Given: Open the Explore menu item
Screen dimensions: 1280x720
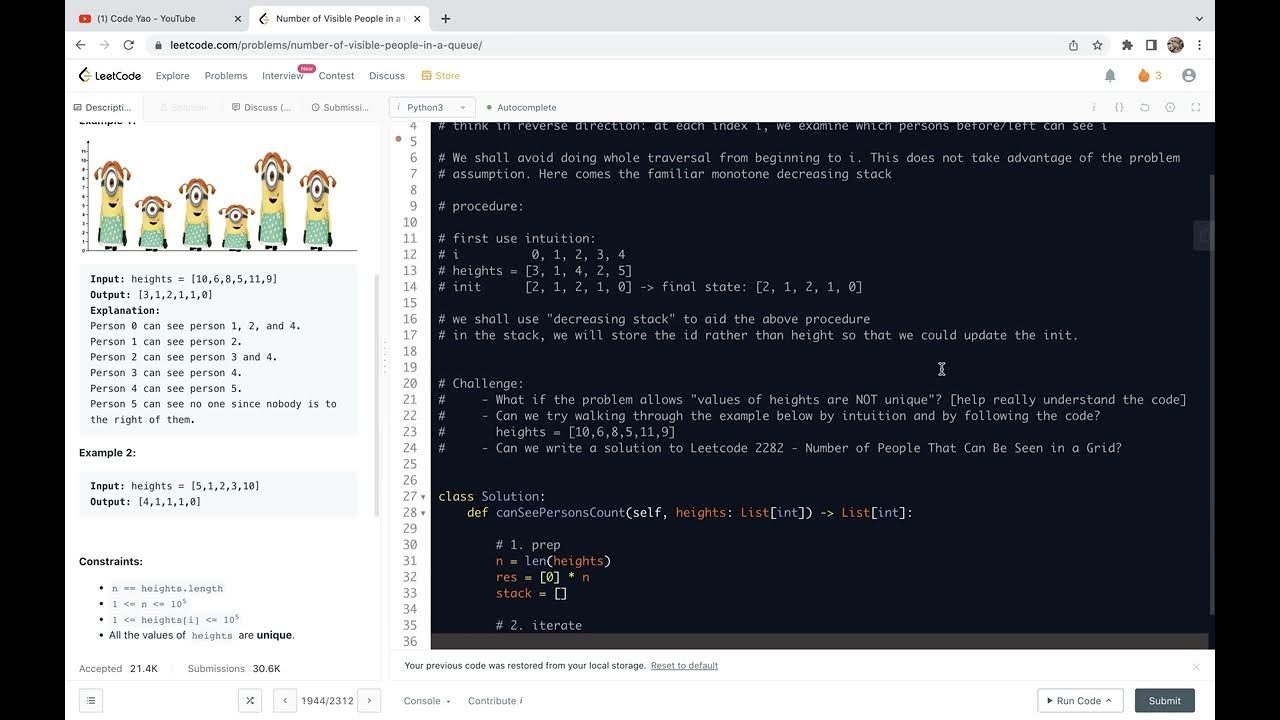Looking at the screenshot, I should pos(172,75).
